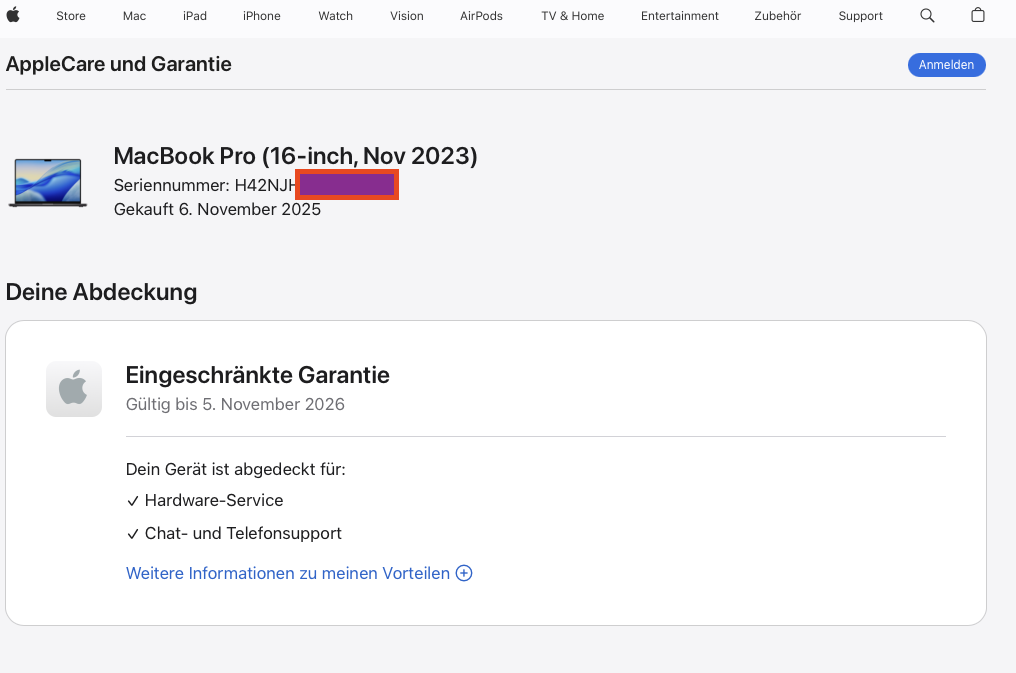Screen dimensions: 1016x673
Task: Click Gültig bis 5. November 2026 text
Action: (x=235, y=404)
